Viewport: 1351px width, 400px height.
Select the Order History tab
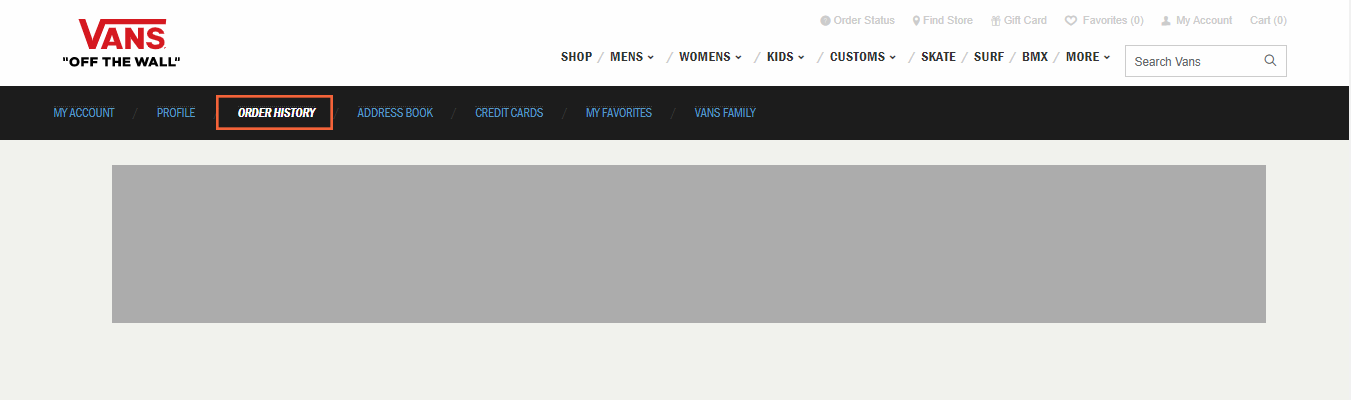click(276, 113)
